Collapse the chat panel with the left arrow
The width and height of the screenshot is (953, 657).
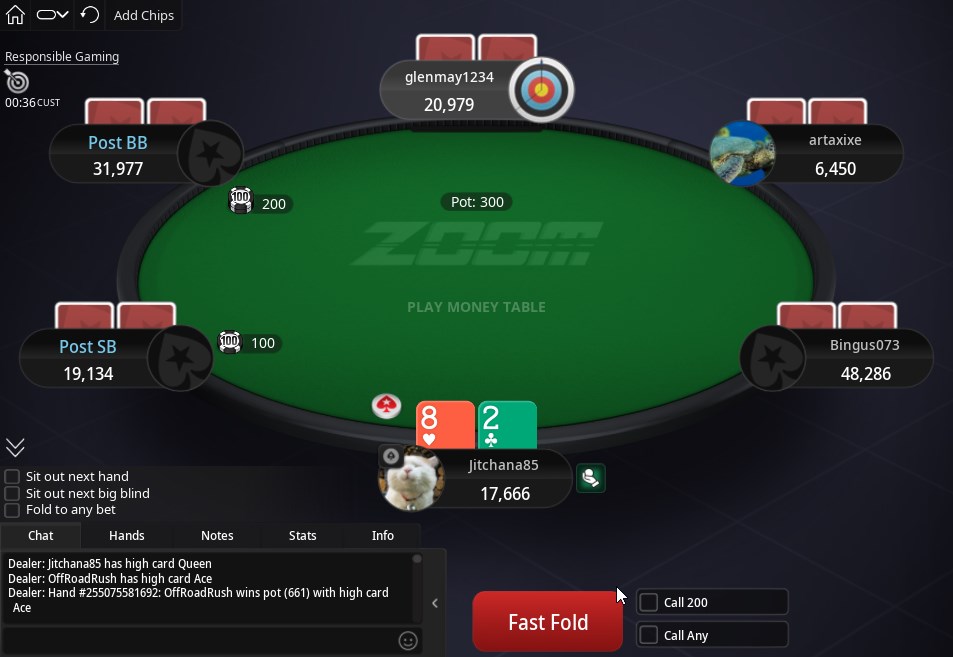pos(435,603)
